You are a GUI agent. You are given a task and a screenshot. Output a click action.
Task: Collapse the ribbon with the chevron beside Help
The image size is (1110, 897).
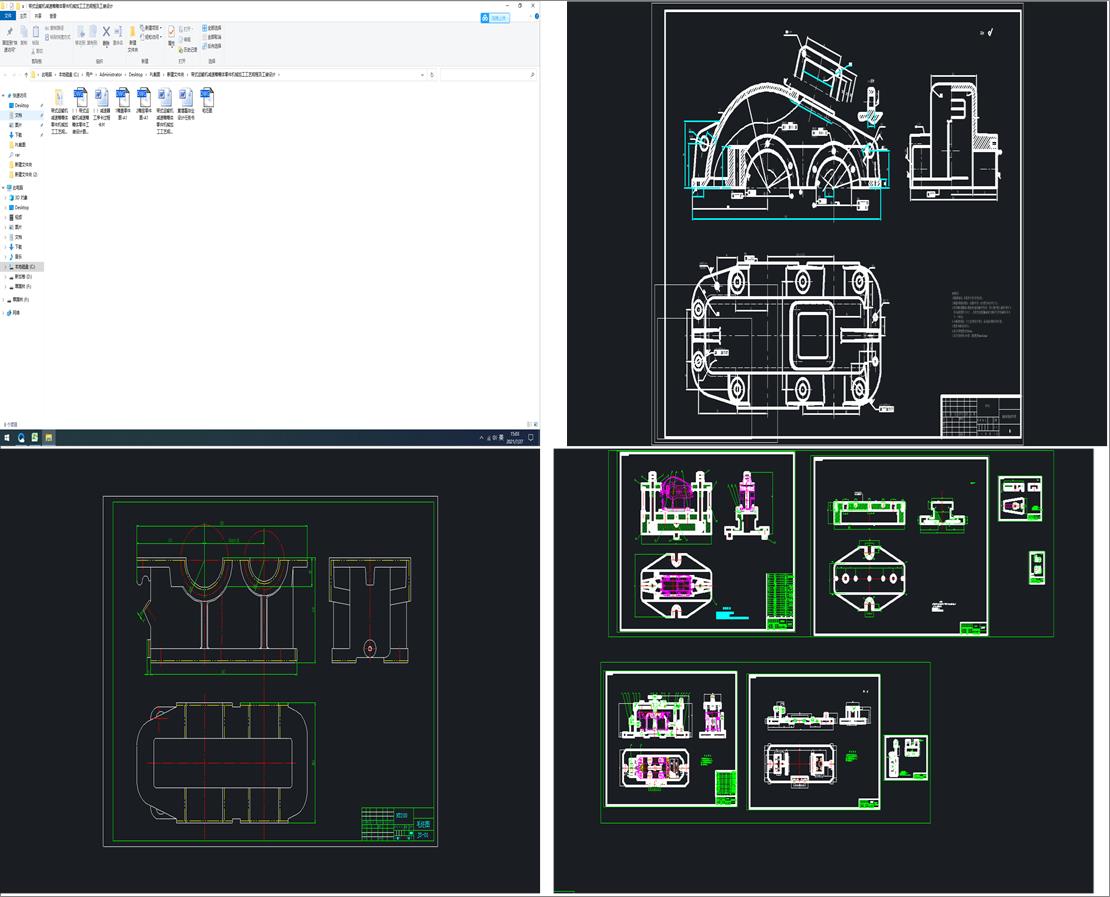pyautogui.click(x=530, y=16)
